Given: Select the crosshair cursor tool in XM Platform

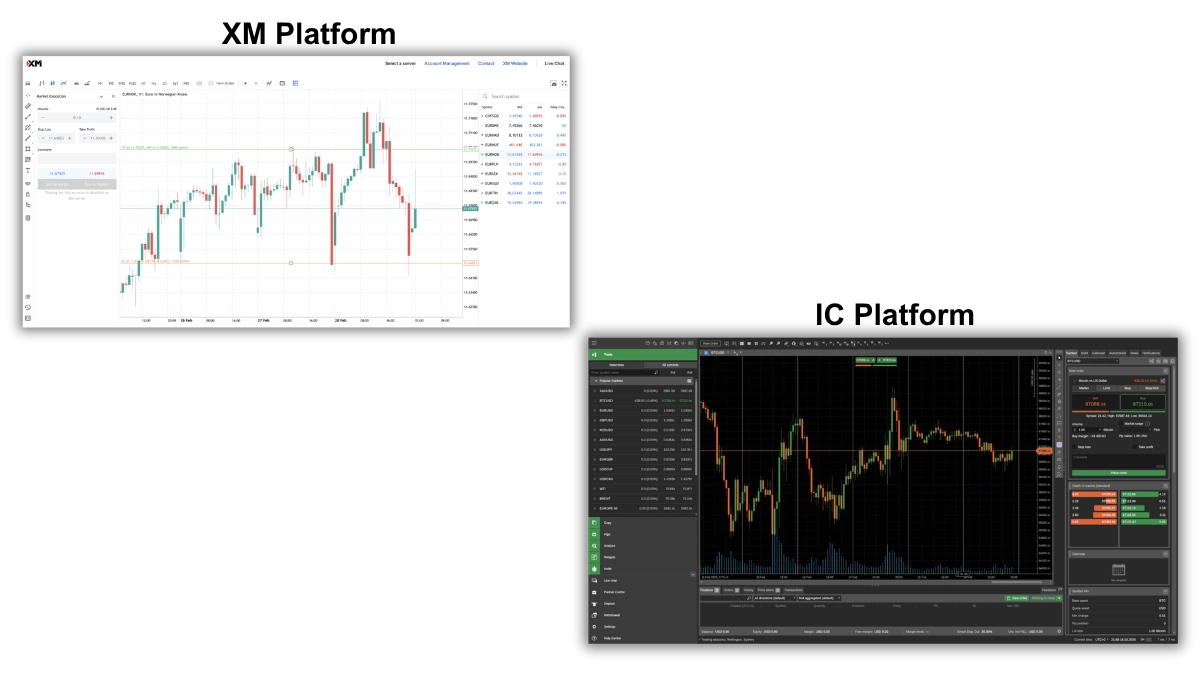Looking at the screenshot, I should (x=28, y=96).
